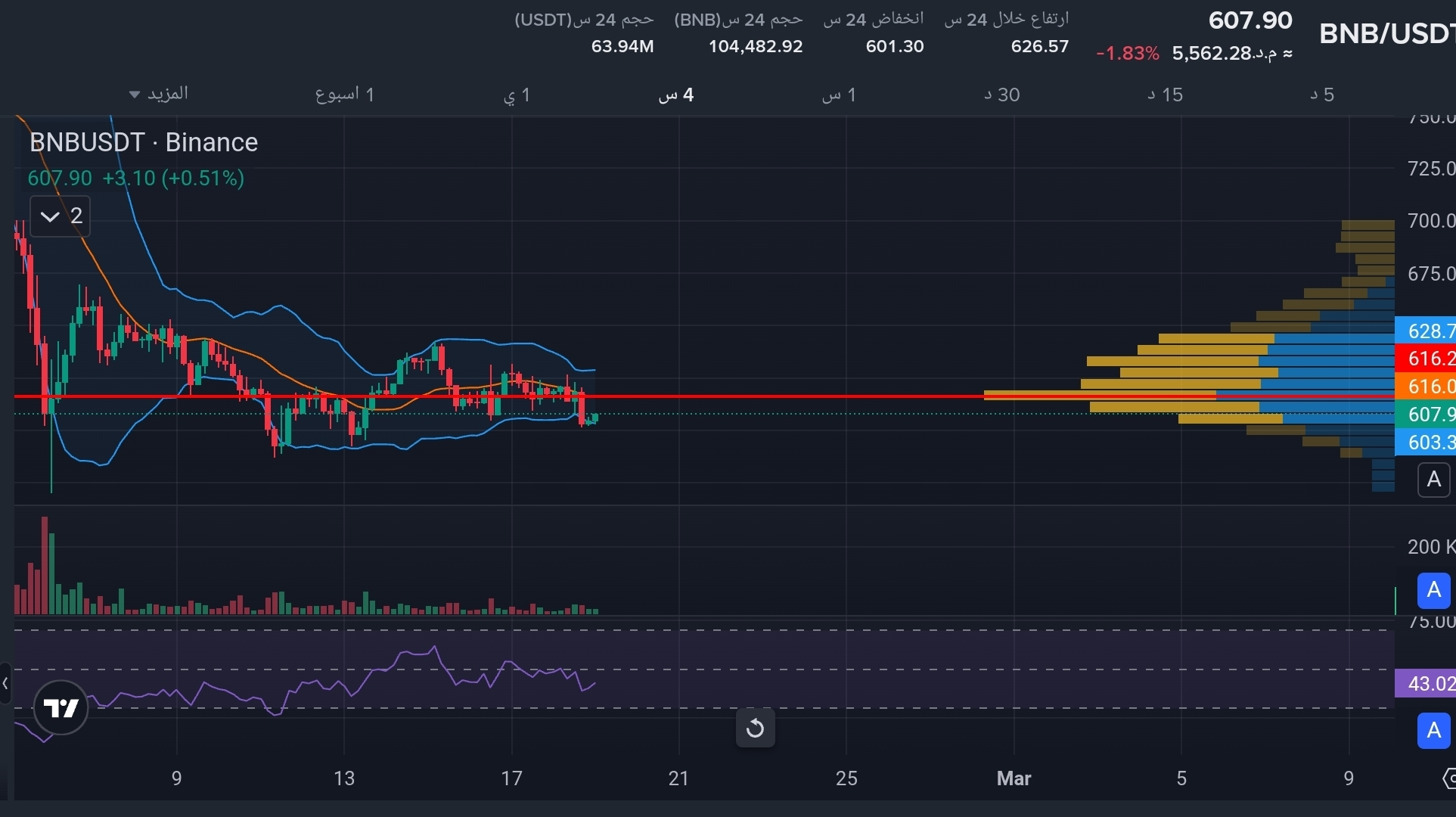Toggle auto-scale A on volume pane
The width and height of the screenshot is (1456, 817).
coord(1433,590)
